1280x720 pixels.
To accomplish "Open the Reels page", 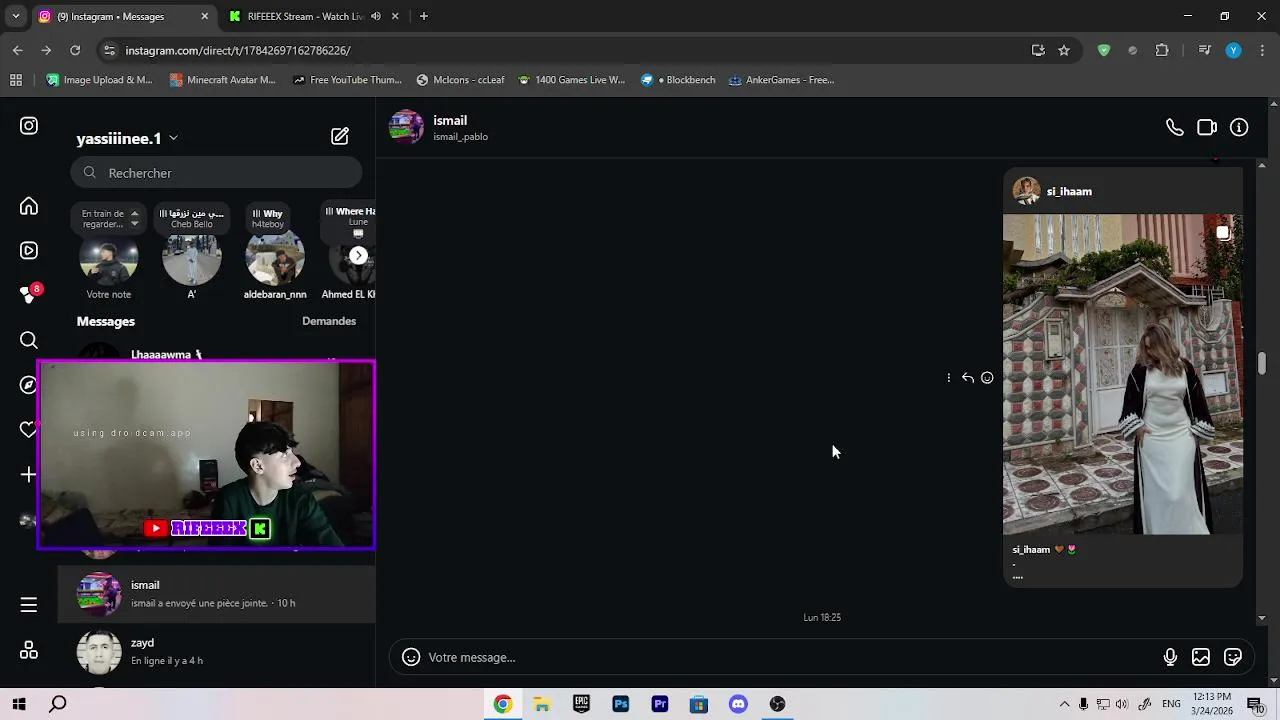I will [x=29, y=251].
